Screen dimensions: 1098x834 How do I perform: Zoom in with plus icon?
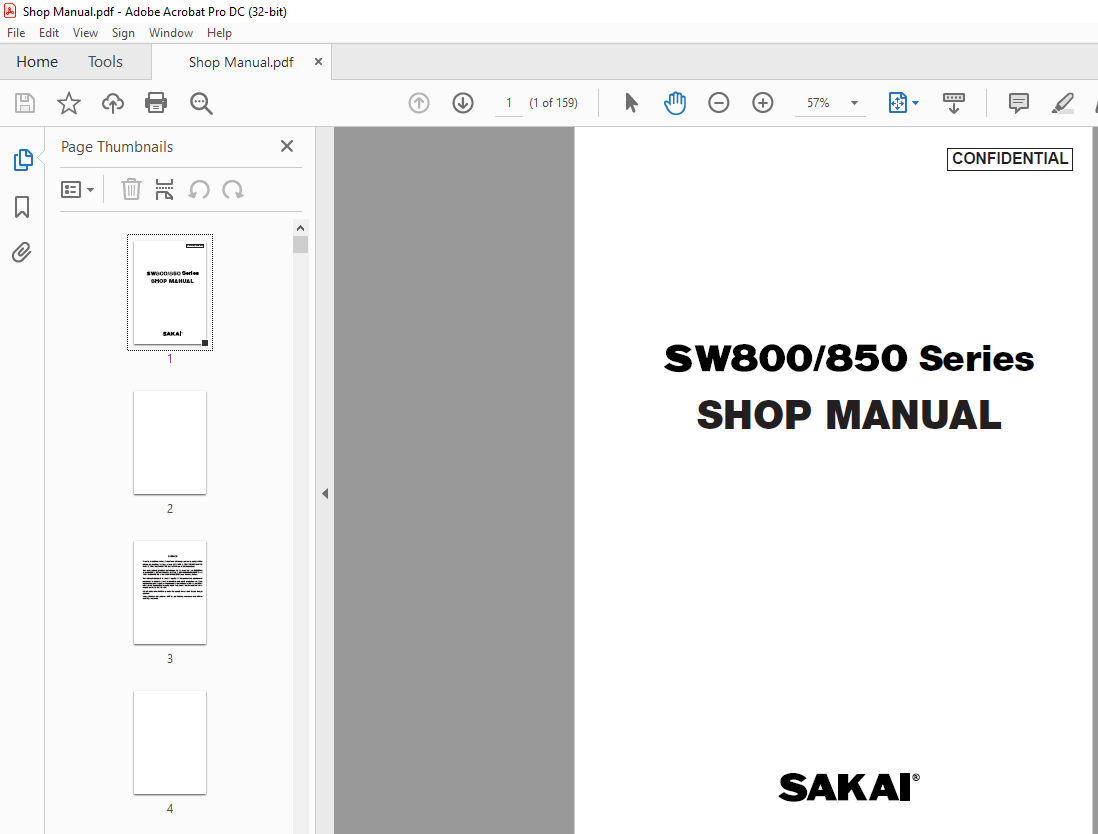tap(763, 103)
